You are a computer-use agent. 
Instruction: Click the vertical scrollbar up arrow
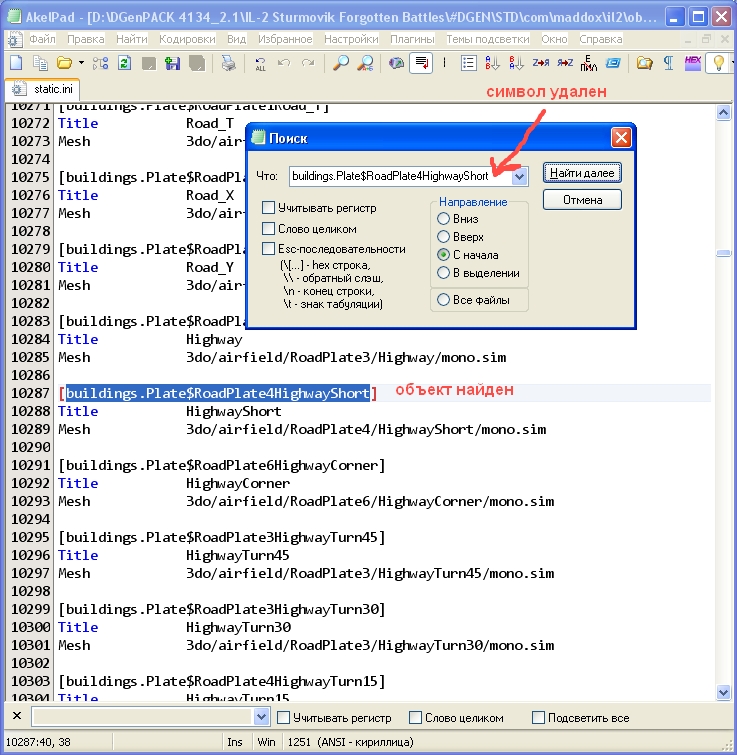click(723, 114)
